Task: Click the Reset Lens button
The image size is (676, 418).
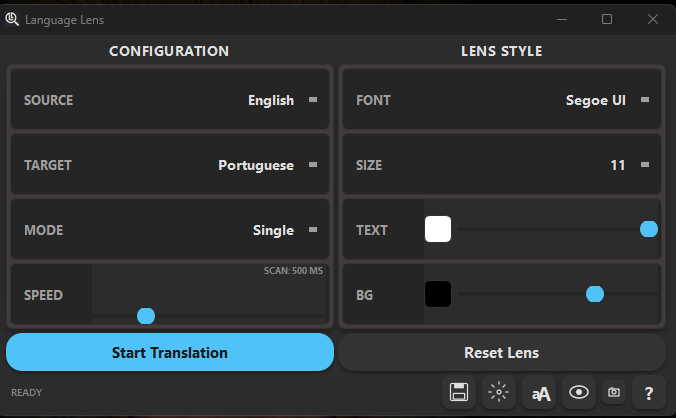Action: (502, 352)
